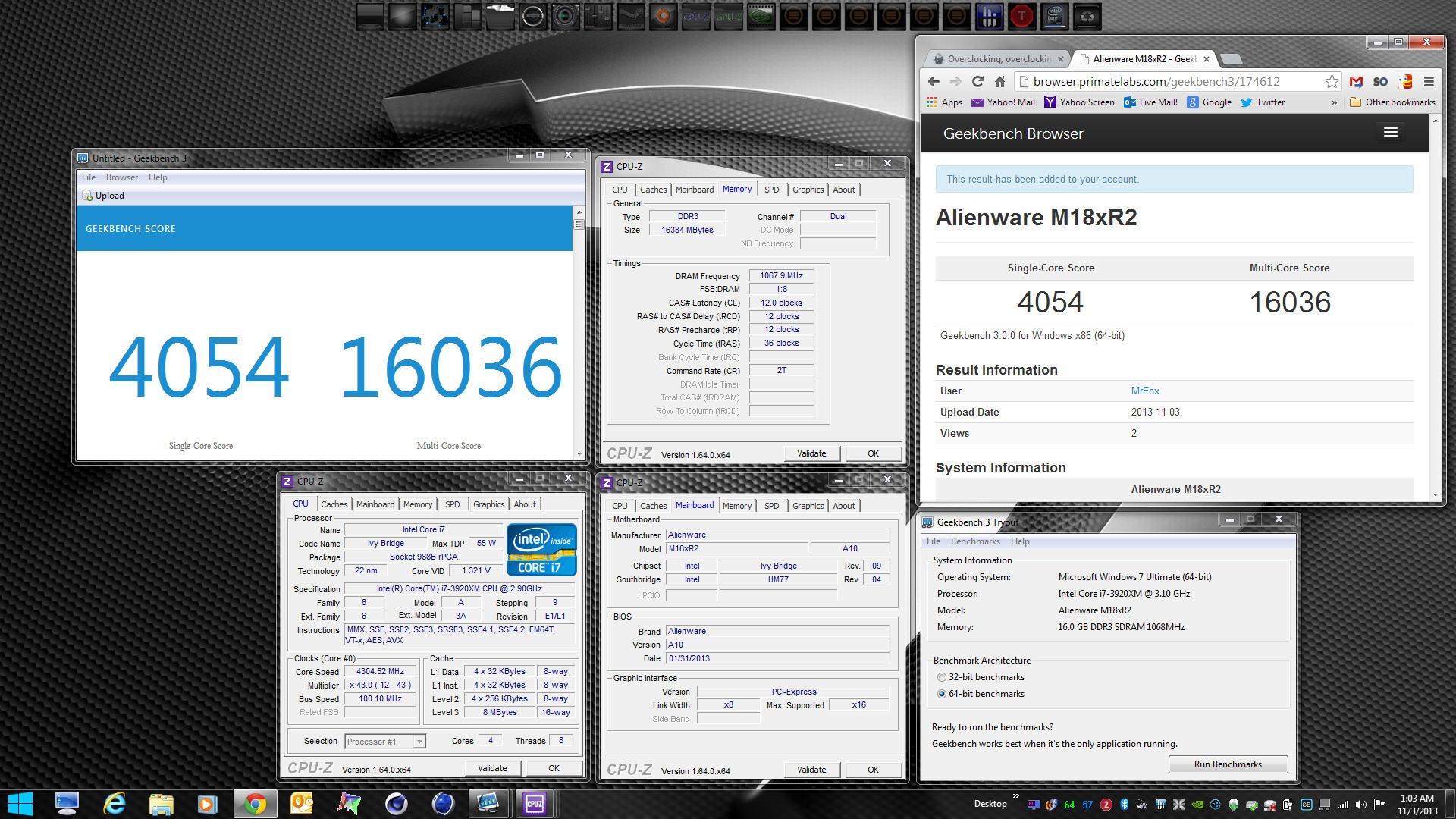Viewport: 1456px width, 819px height.
Task: Open Chrome's main menu button
Action: pyautogui.click(x=1429, y=81)
